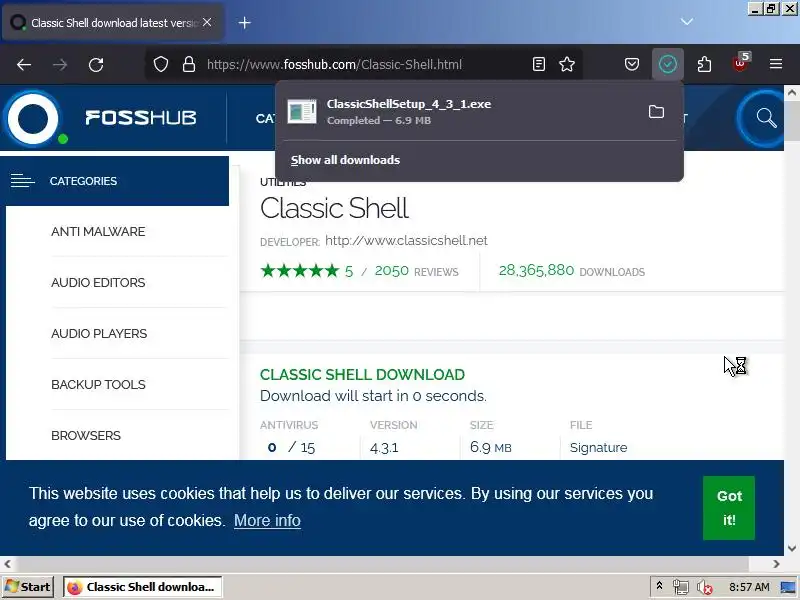This screenshot has width=800, height=600.
Task: Click the horizontal scrollbar right arrow
Action: pos(776,564)
